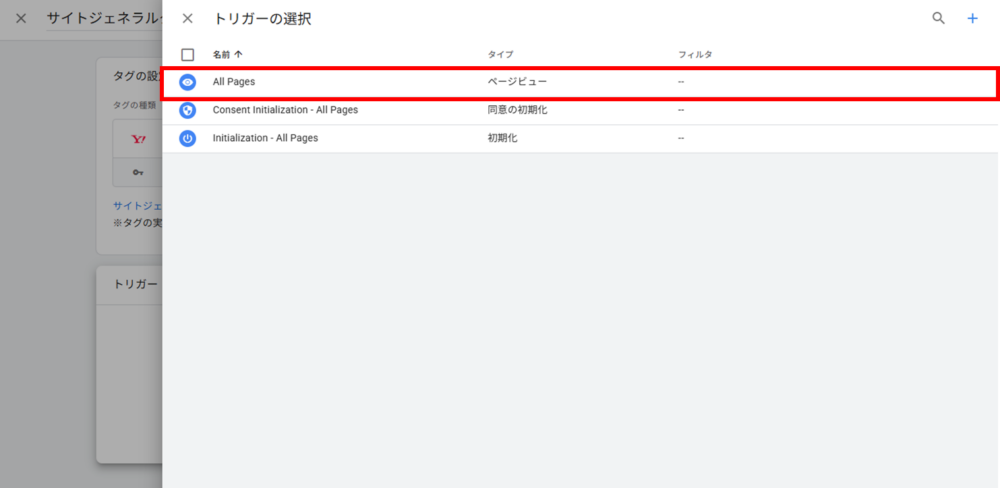Viewport: 1000px width, 488px height.
Task: Click the タイプ column header
Action: pyautogui.click(x=500, y=55)
